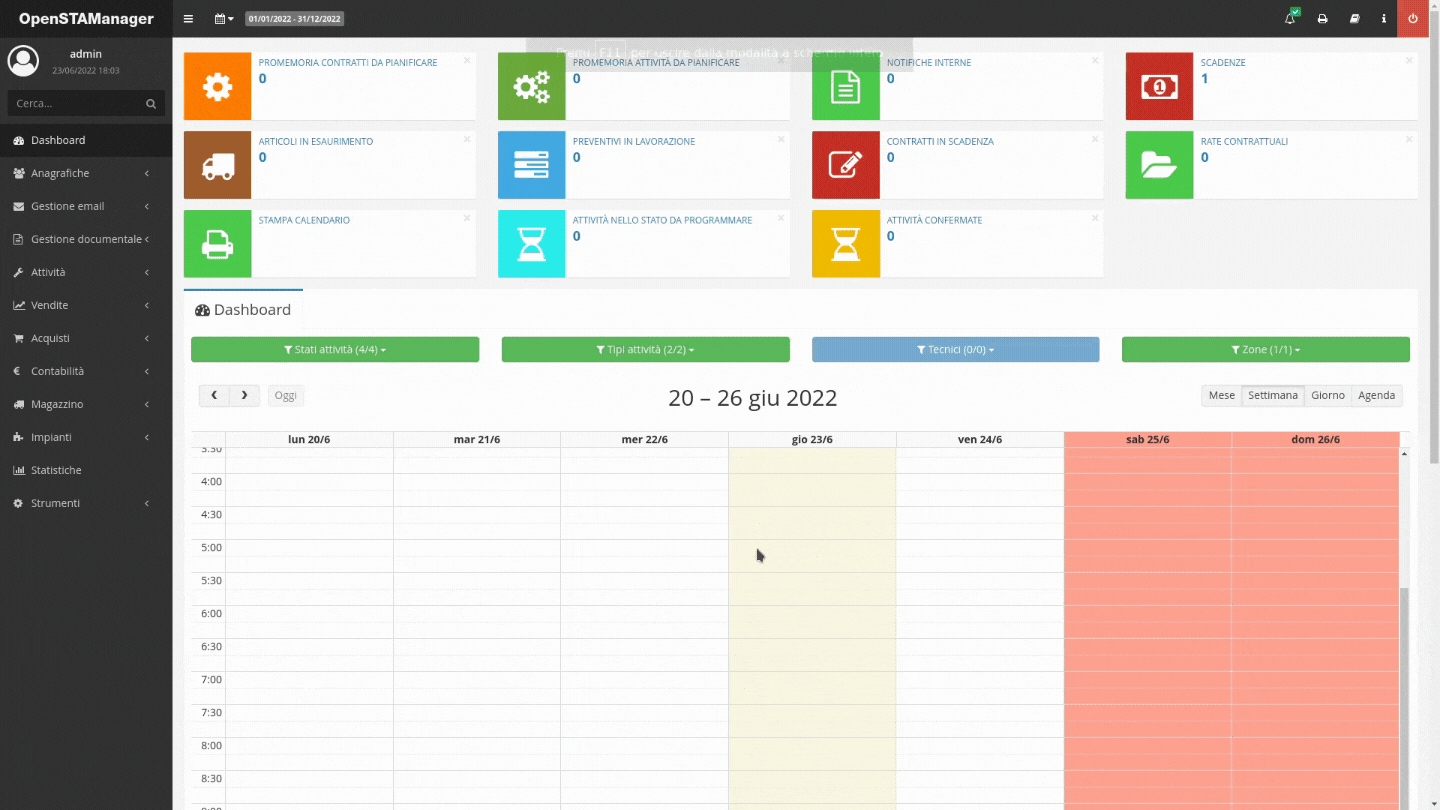Viewport: 1440px width, 810px height.
Task: Open the notifications bell icon
Action: (1290, 19)
